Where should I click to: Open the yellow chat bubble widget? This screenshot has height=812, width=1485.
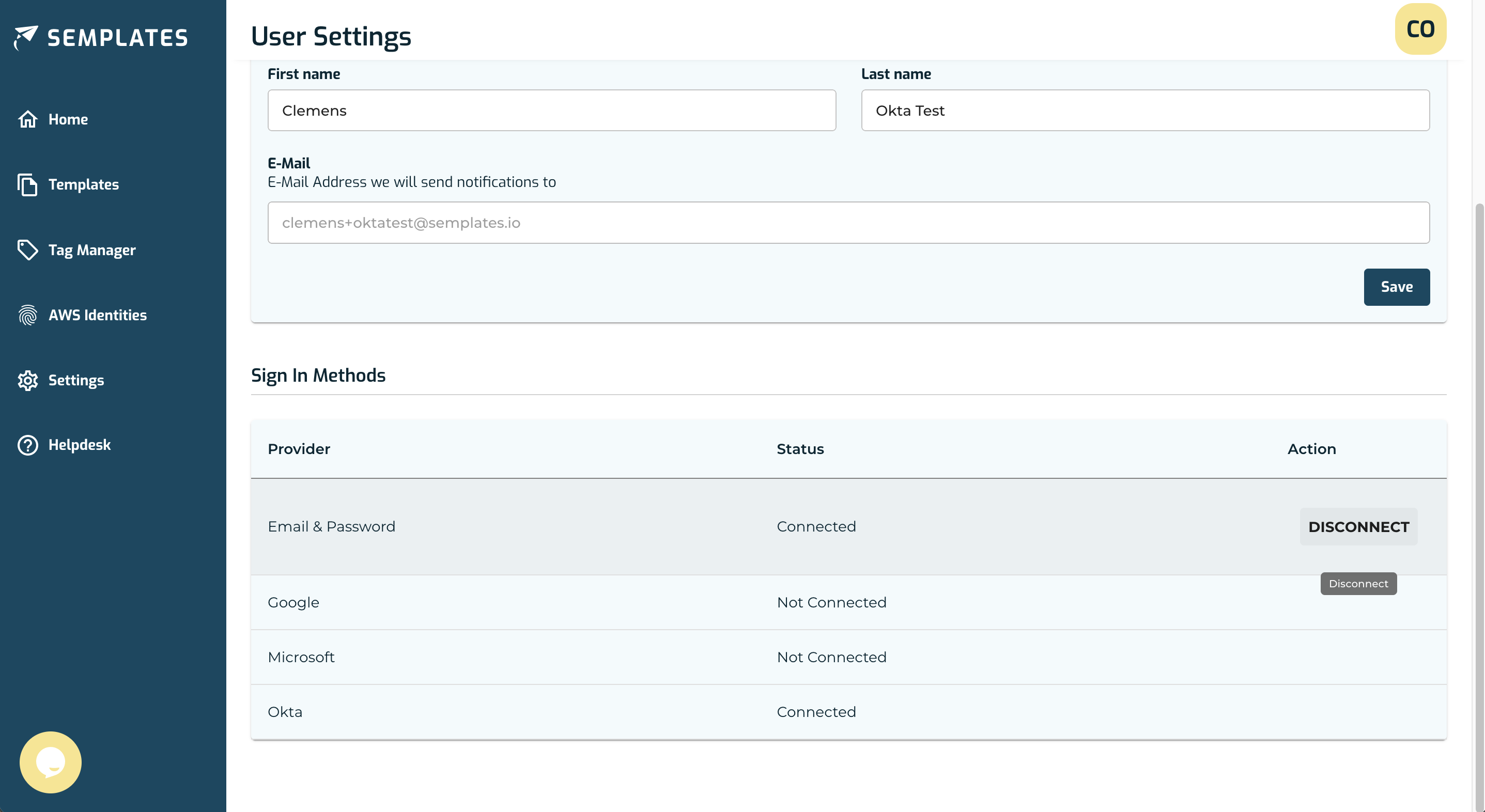coord(51,762)
